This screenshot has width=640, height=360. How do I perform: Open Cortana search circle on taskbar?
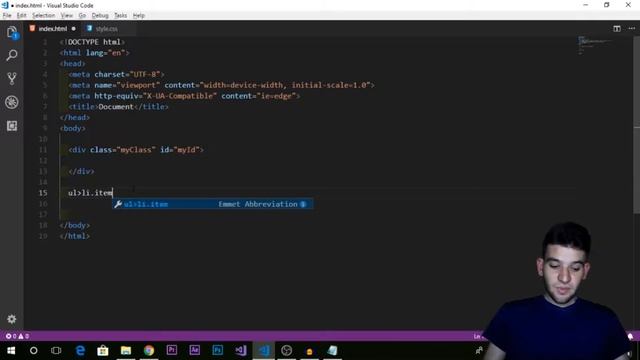coord(33,351)
